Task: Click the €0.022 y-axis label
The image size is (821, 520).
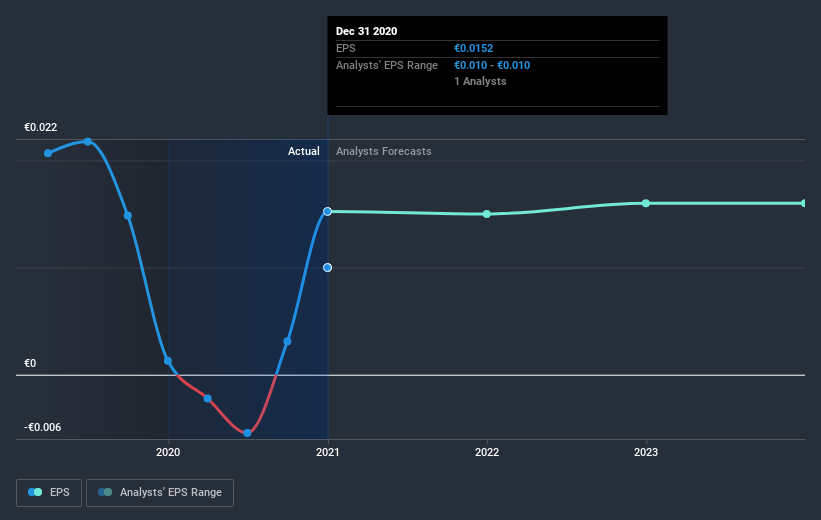Action: [x=40, y=127]
